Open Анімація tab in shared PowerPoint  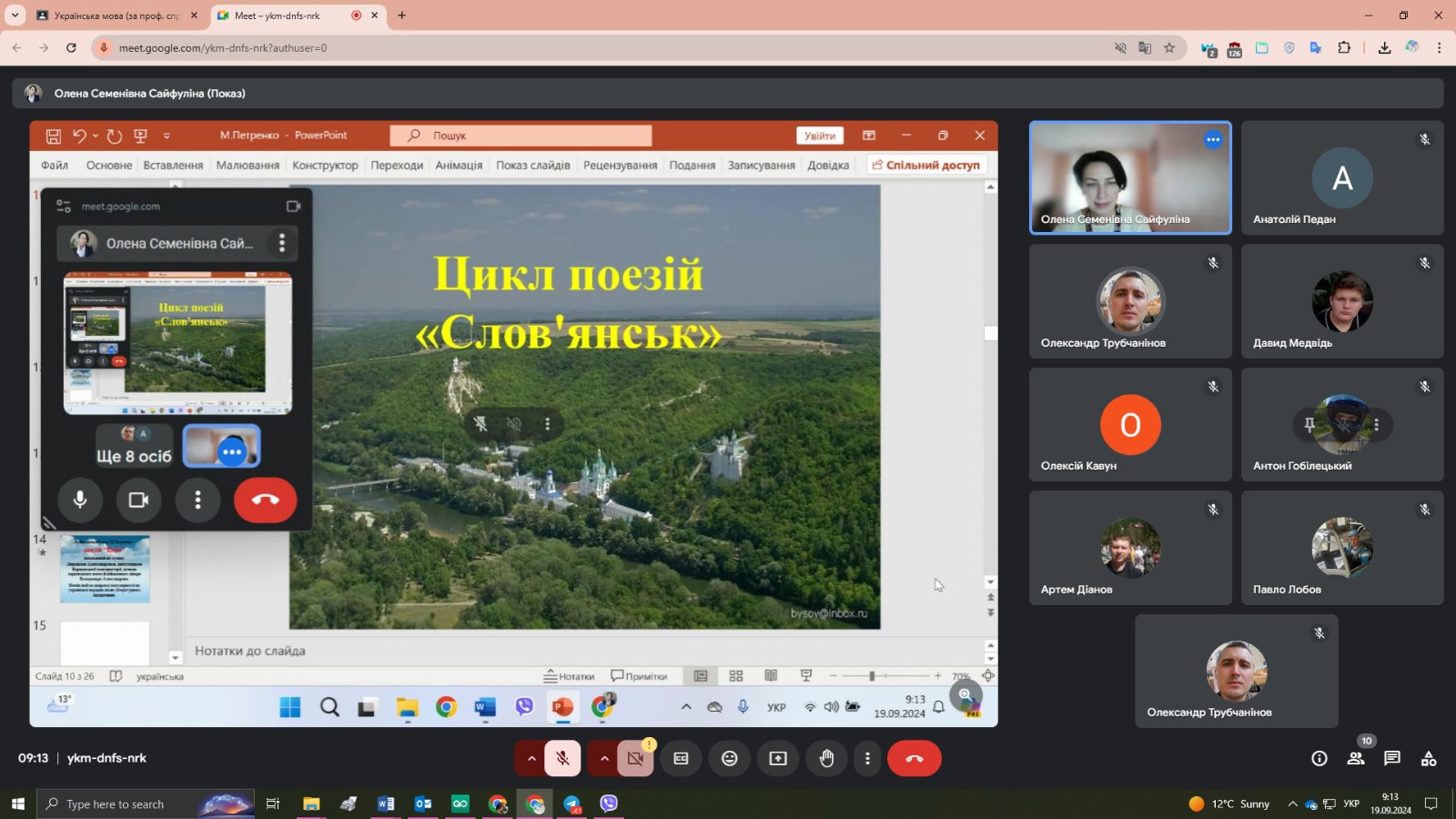coord(459,165)
